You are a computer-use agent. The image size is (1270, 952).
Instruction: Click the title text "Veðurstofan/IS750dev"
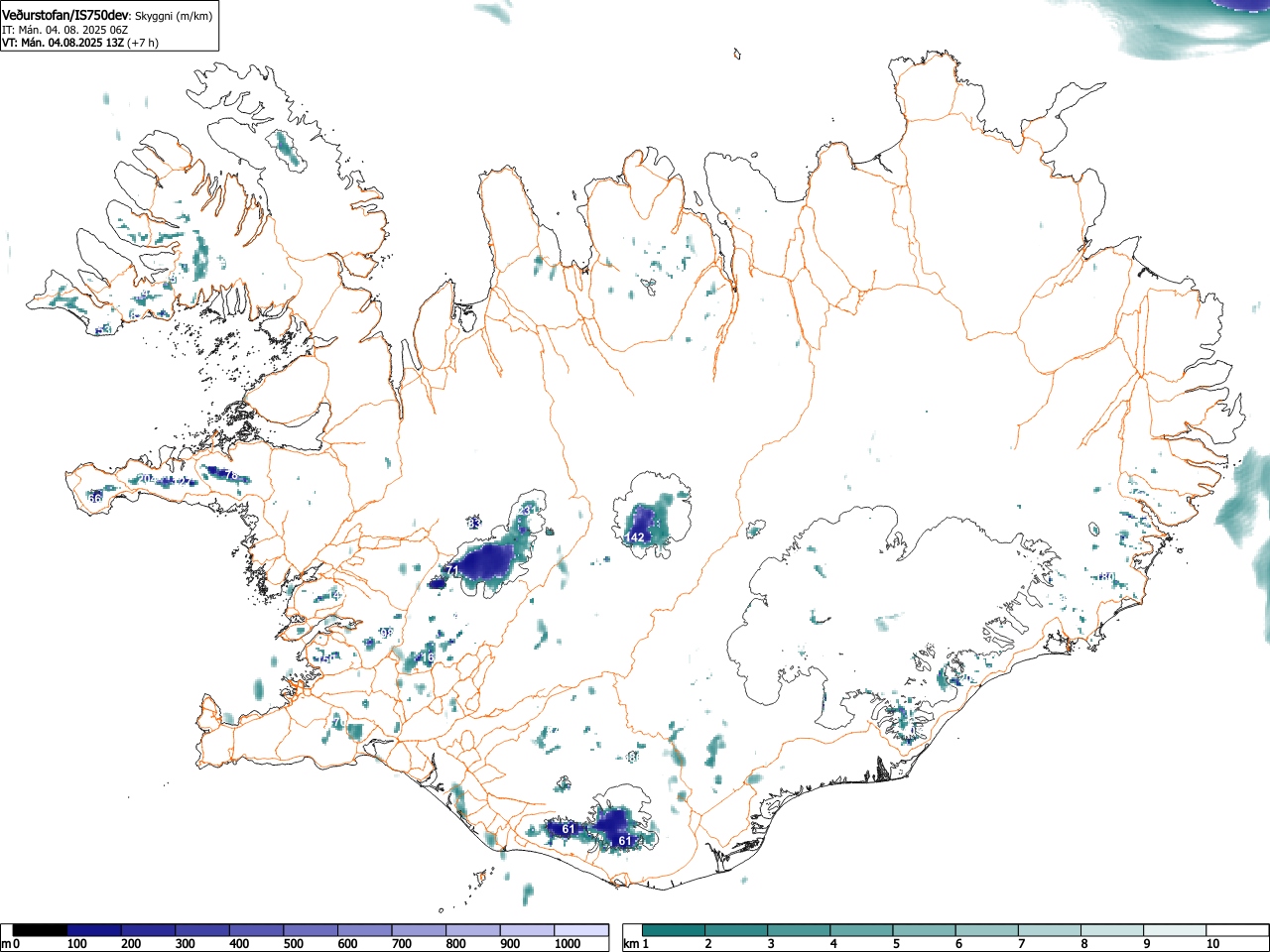click(65, 16)
